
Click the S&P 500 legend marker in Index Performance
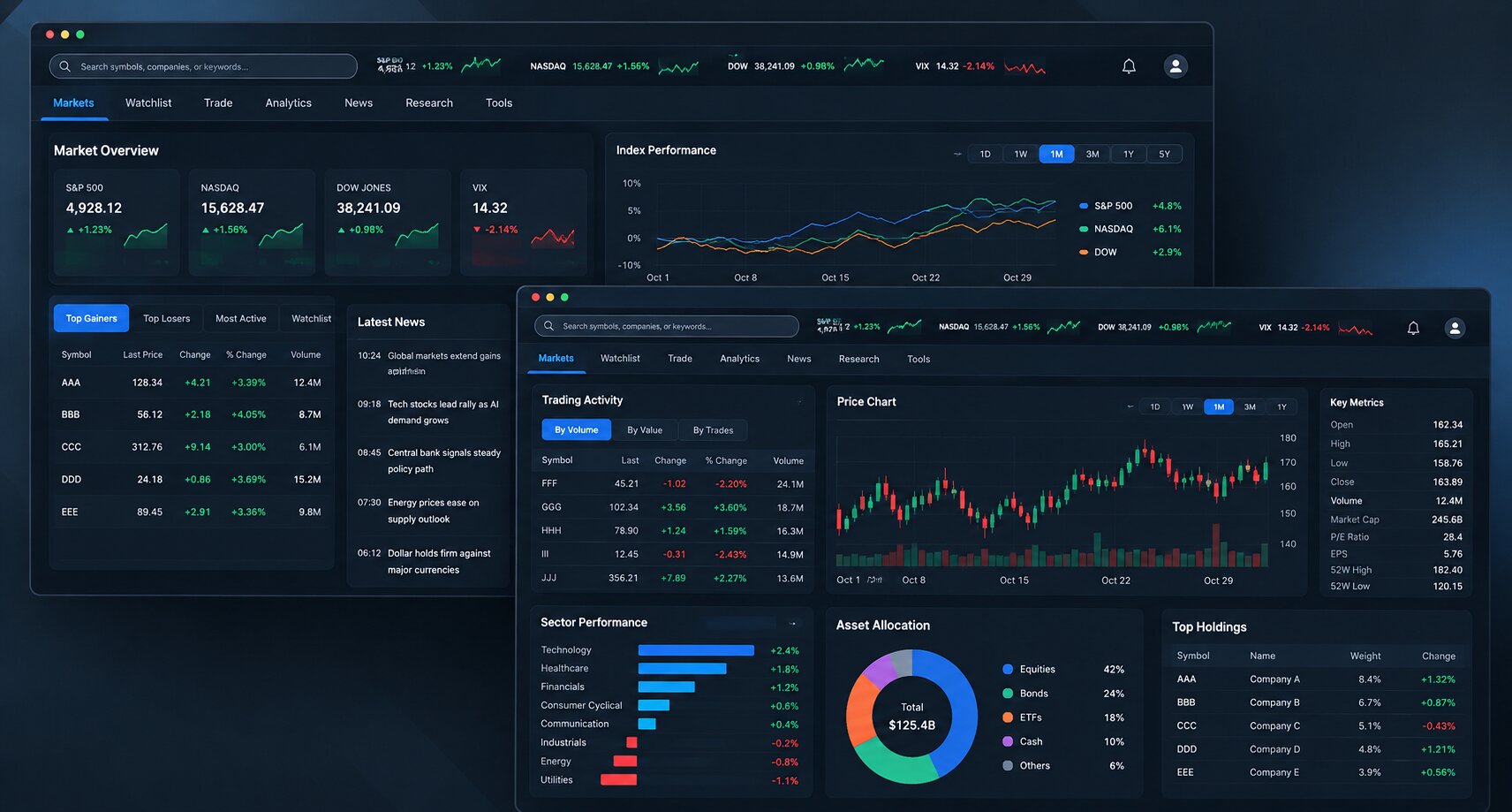(1084, 206)
